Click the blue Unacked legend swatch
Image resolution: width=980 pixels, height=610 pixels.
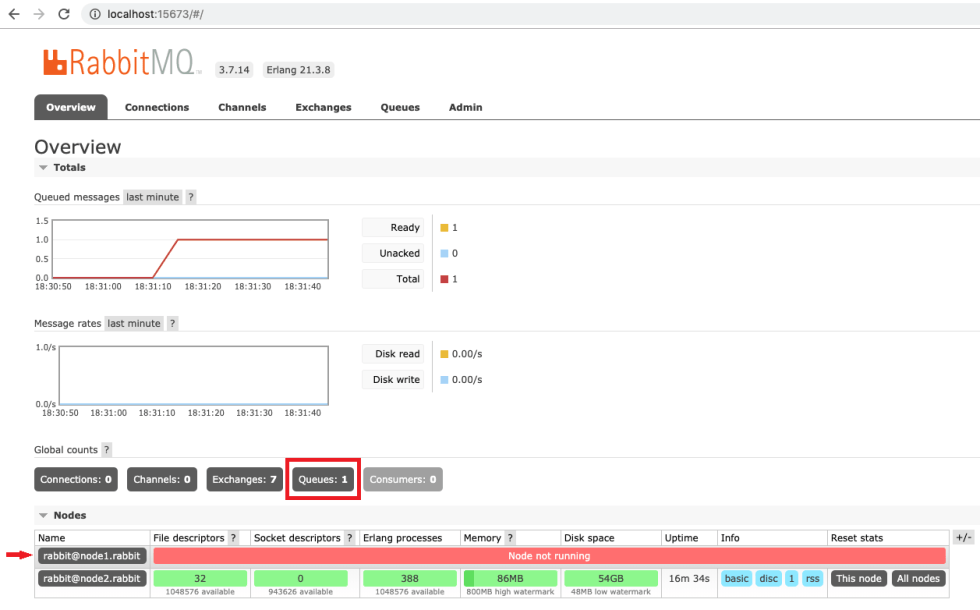click(444, 253)
